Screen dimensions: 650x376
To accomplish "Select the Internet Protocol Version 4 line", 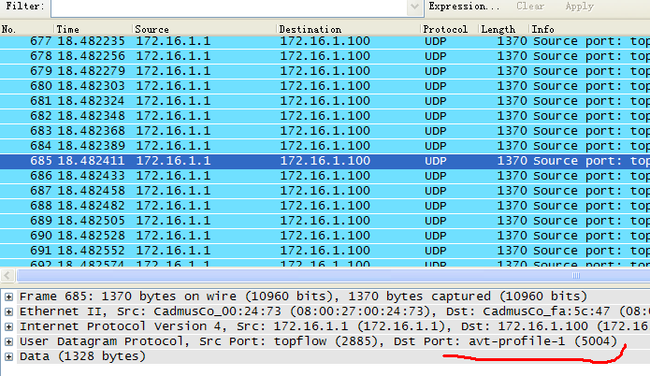I will pyautogui.click(x=333, y=326).
